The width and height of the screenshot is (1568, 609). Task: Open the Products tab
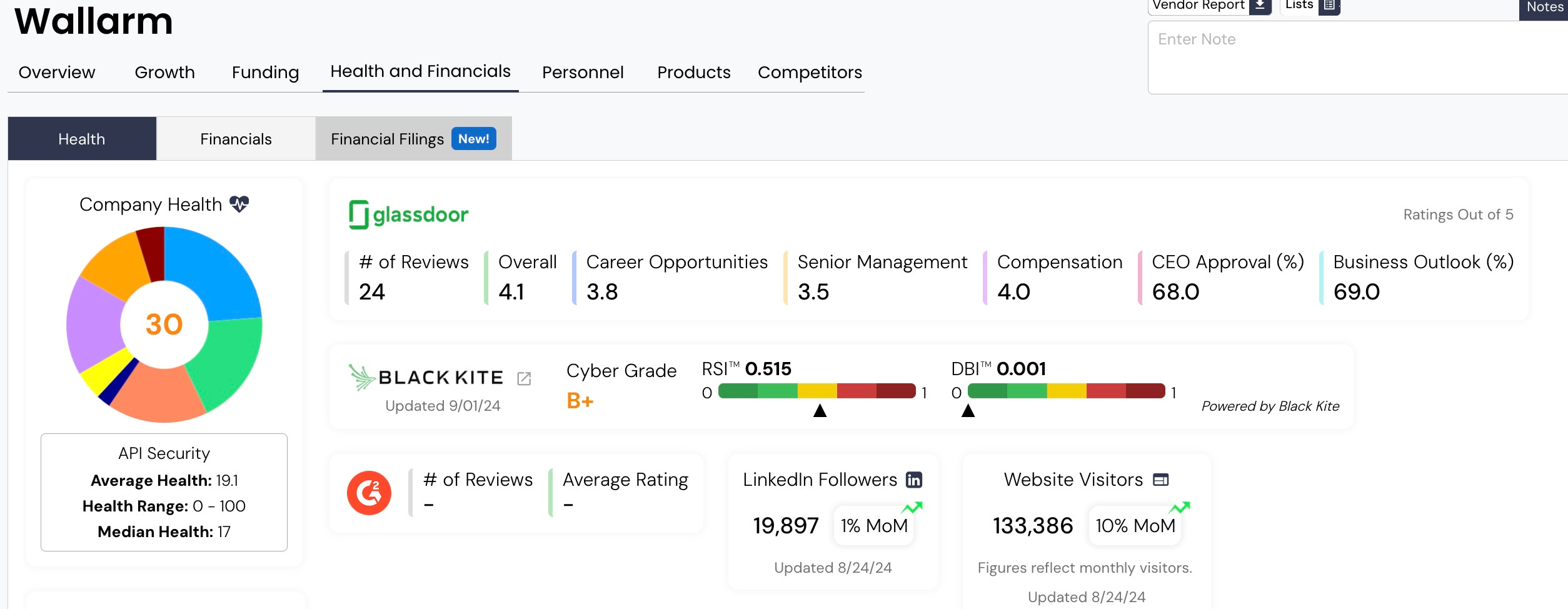[693, 73]
